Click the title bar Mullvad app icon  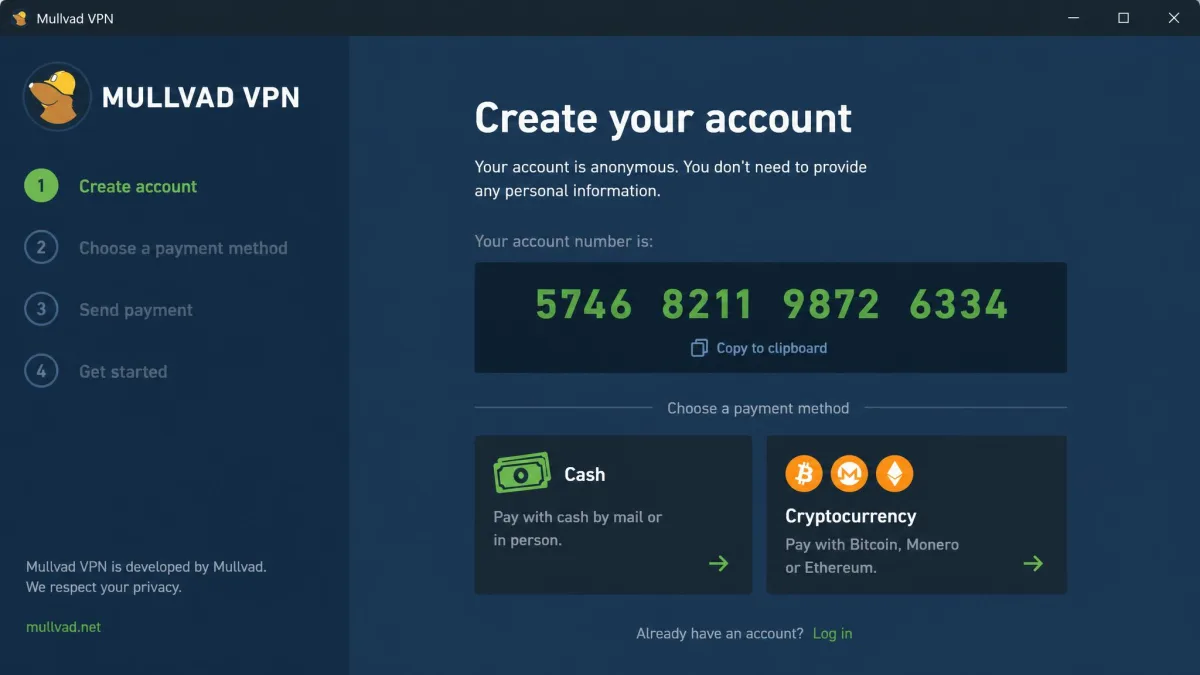pyautogui.click(x=19, y=18)
